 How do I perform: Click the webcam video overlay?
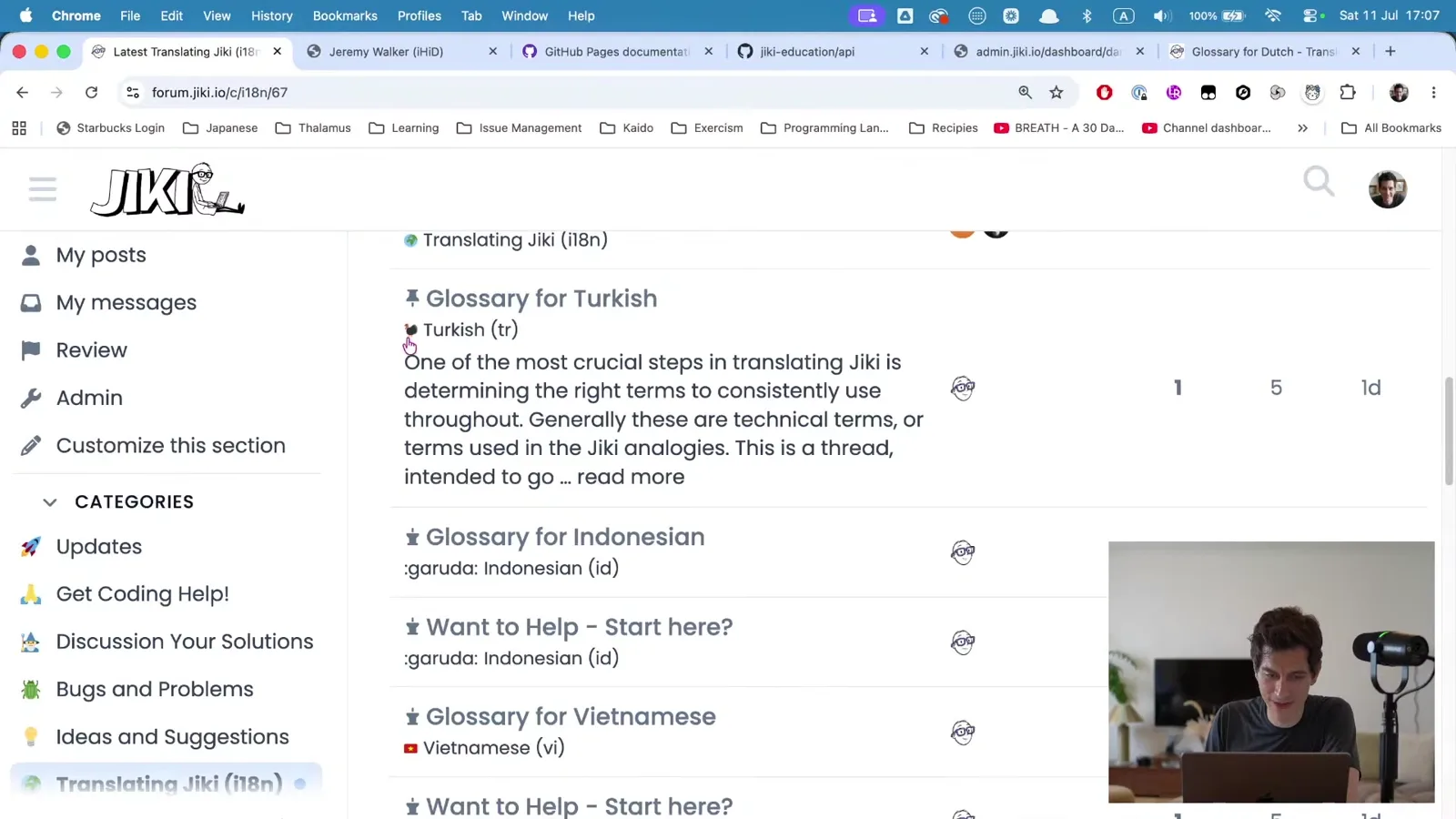1271,672
